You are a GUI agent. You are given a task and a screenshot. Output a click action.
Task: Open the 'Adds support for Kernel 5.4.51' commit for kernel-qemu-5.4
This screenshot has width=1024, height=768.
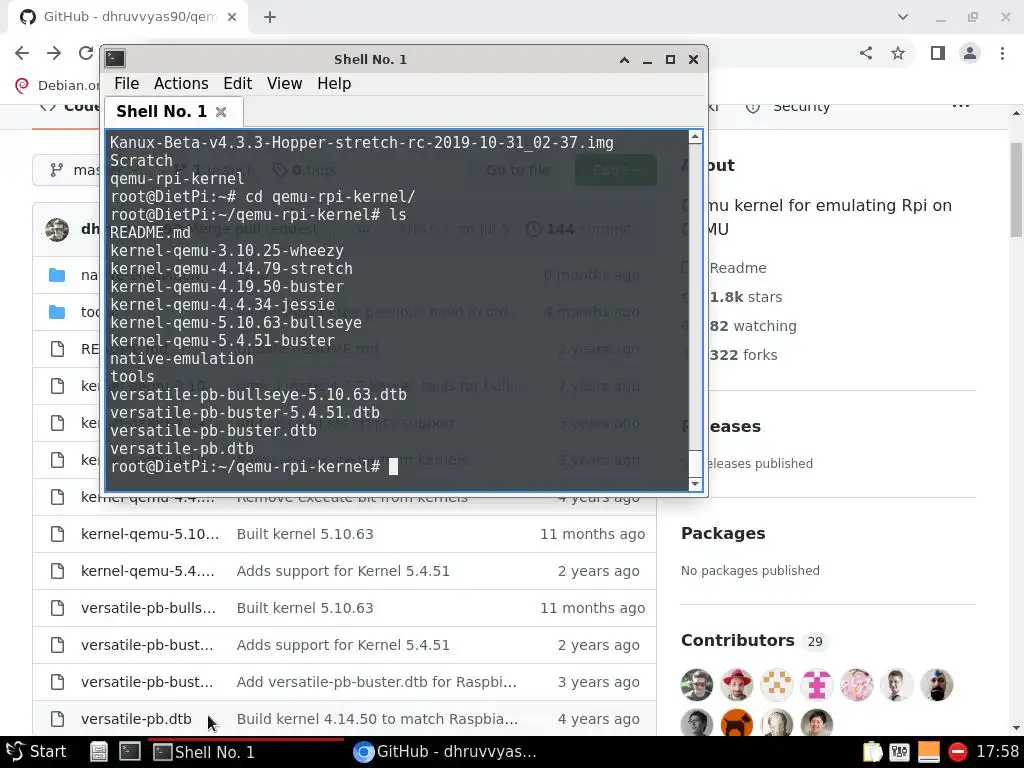(x=343, y=571)
